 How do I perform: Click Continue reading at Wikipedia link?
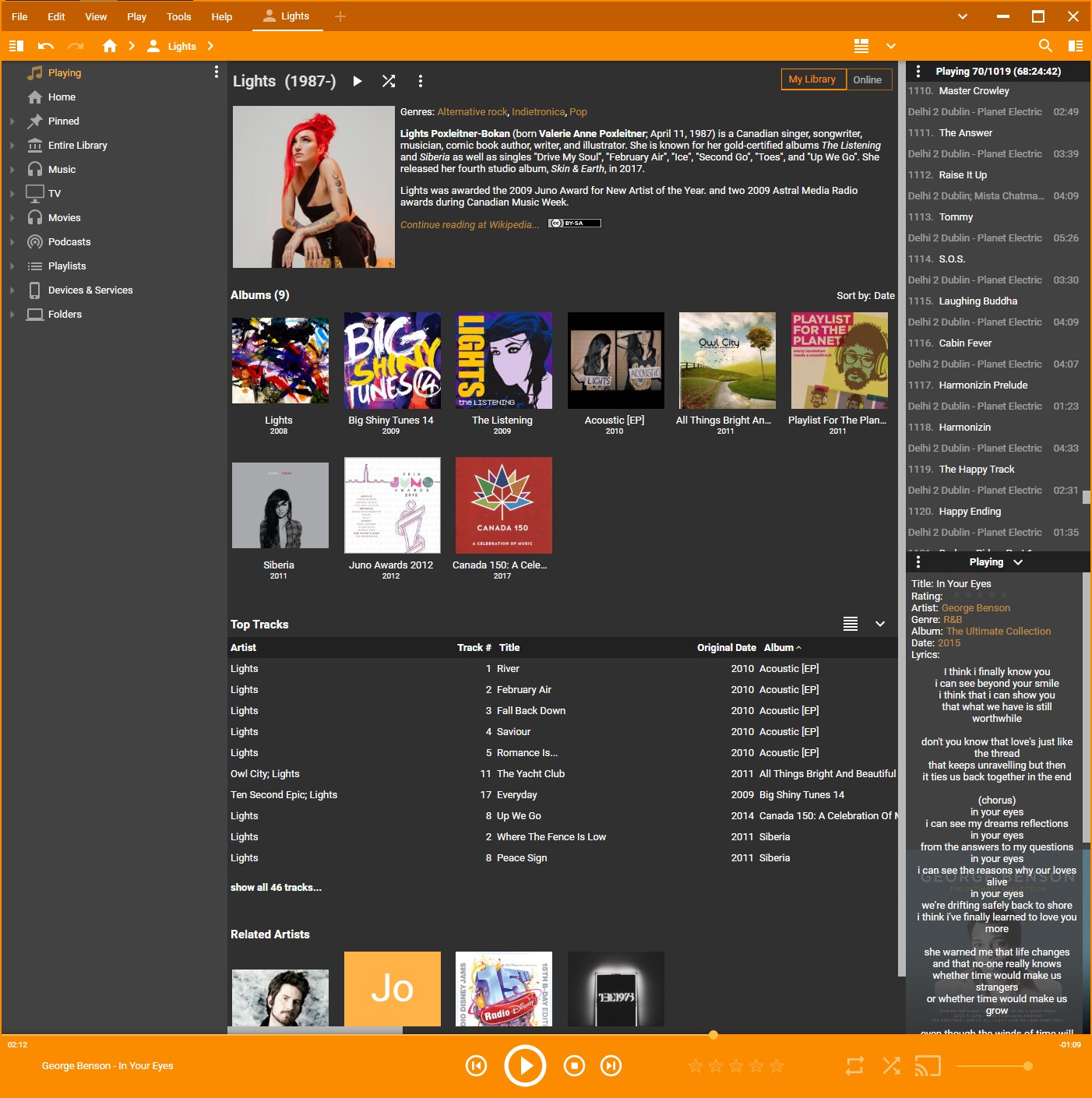[469, 224]
